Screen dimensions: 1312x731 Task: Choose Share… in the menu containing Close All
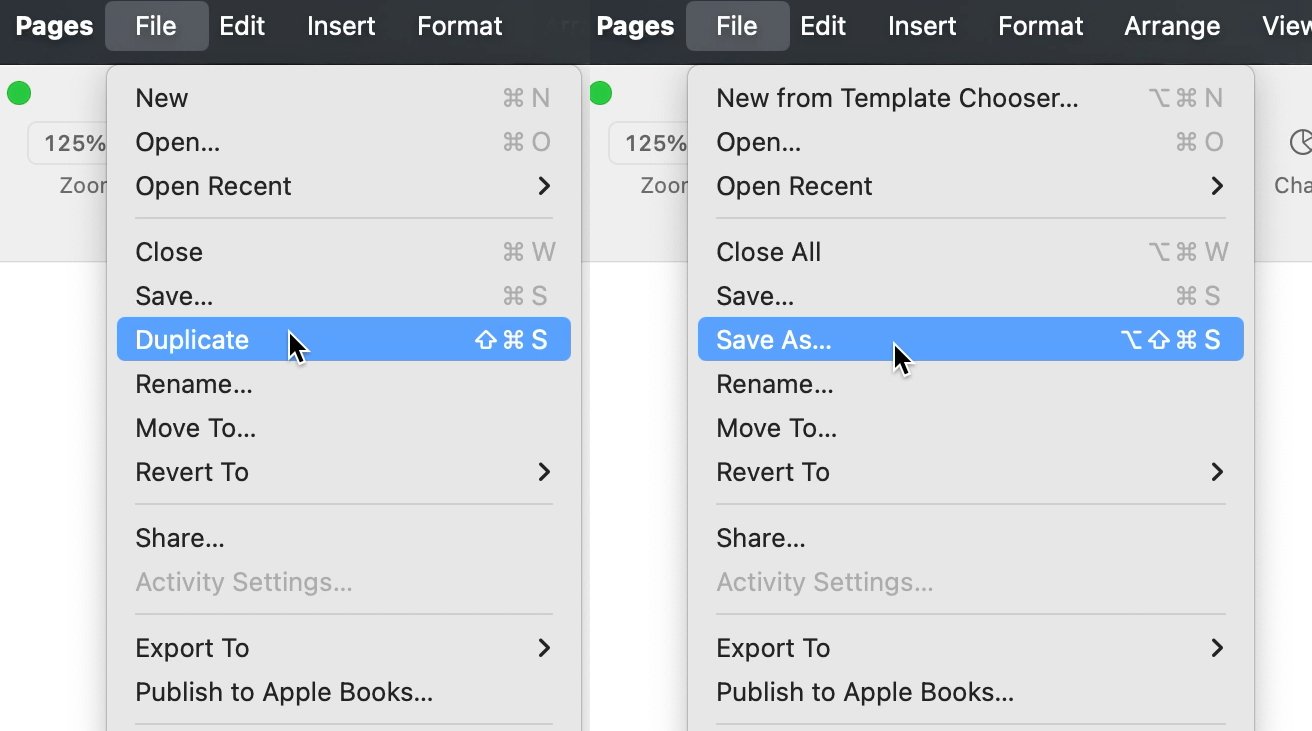pyautogui.click(x=970, y=538)
